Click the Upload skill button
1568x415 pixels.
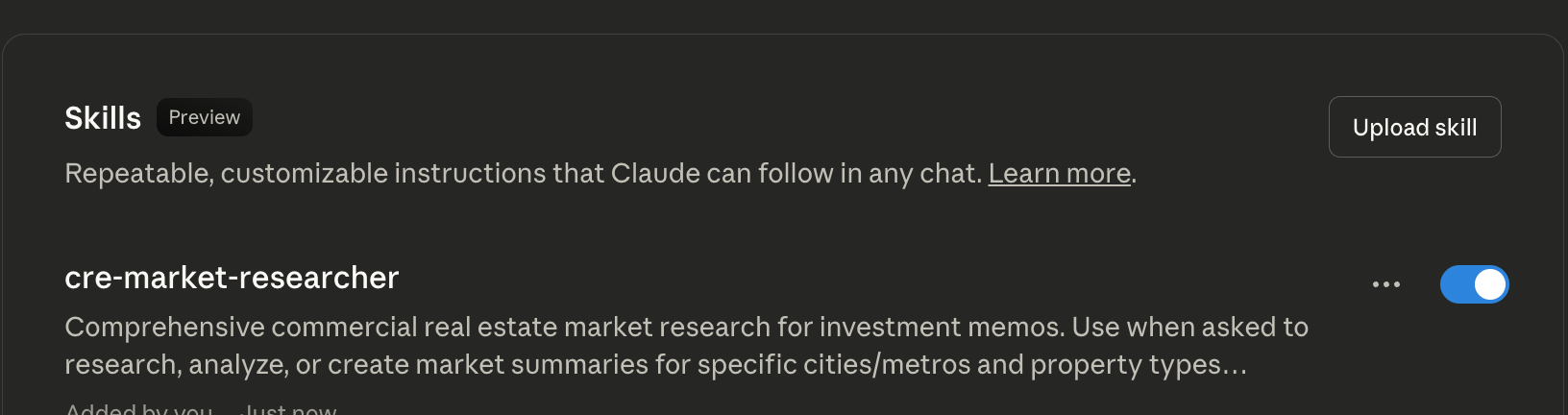1414,127
